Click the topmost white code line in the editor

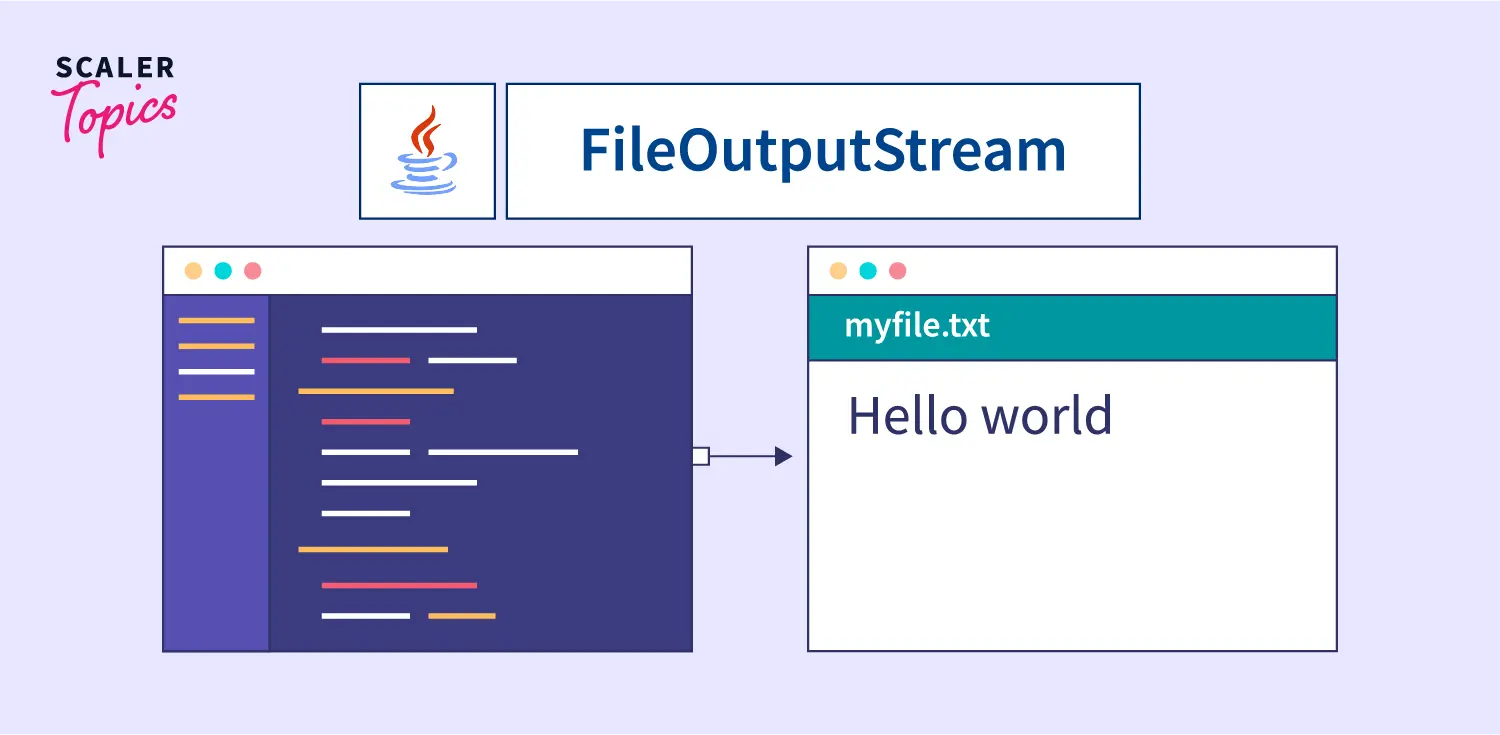tap(399, 330)
